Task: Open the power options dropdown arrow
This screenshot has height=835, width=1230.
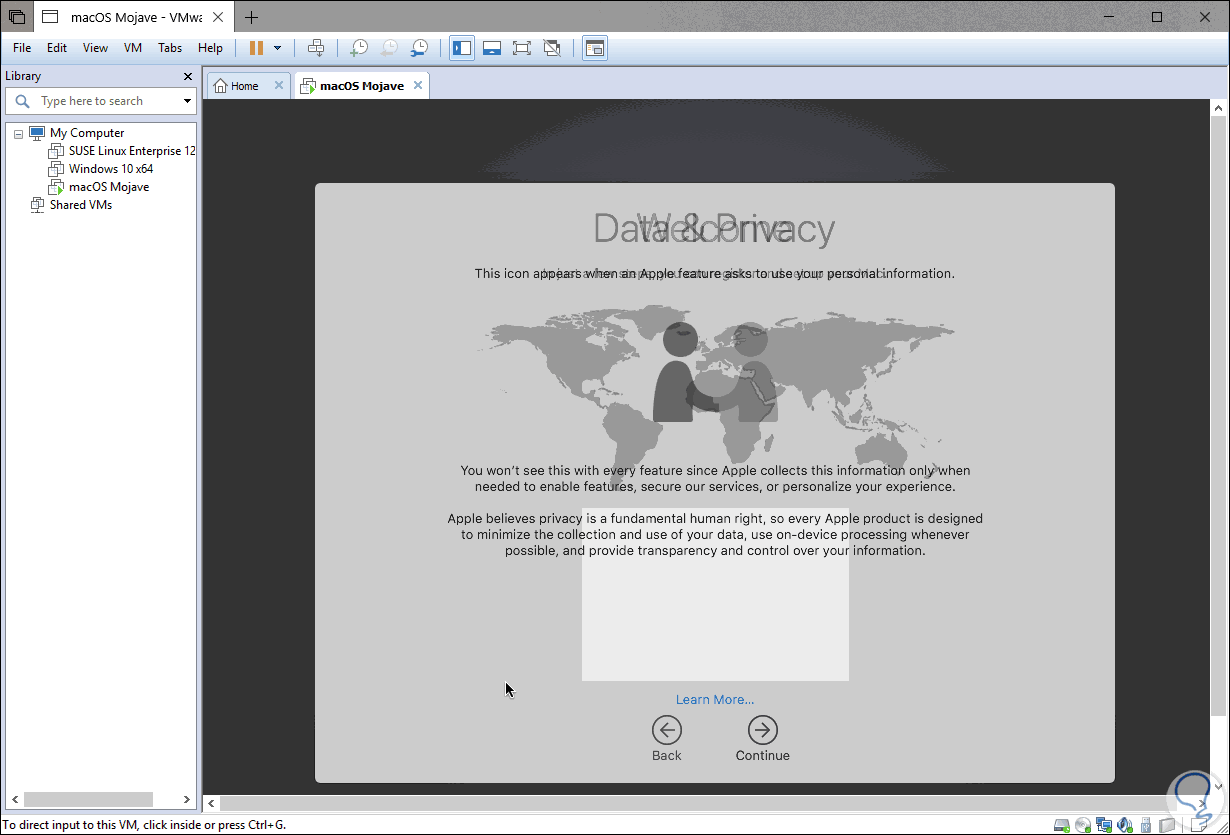Action: (277, 48)
